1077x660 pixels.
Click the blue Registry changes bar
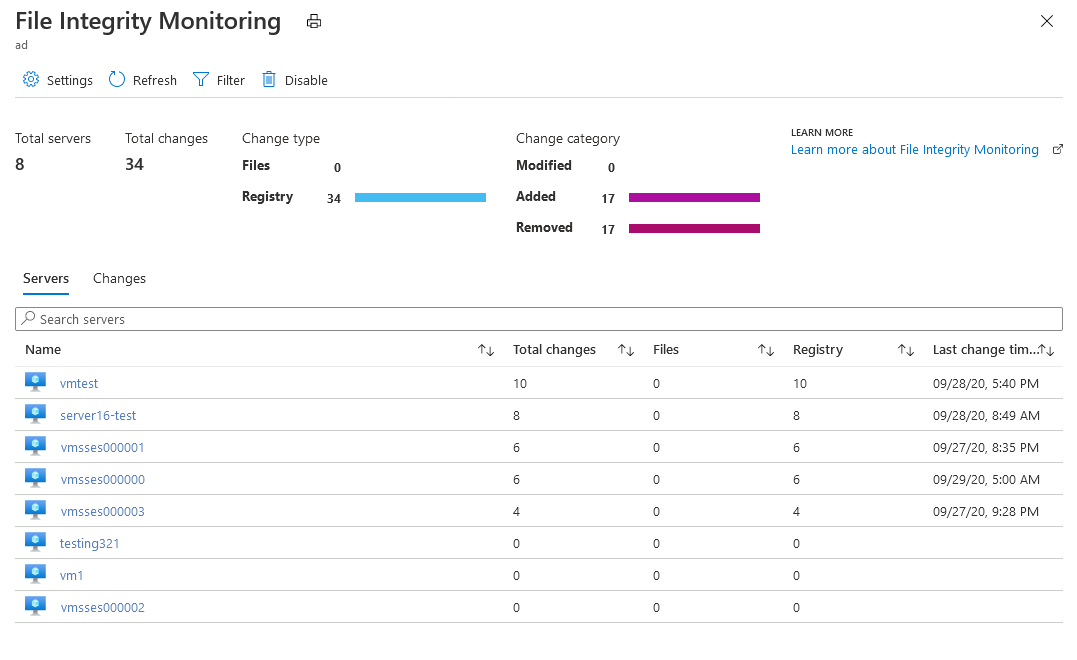(420, 198)
